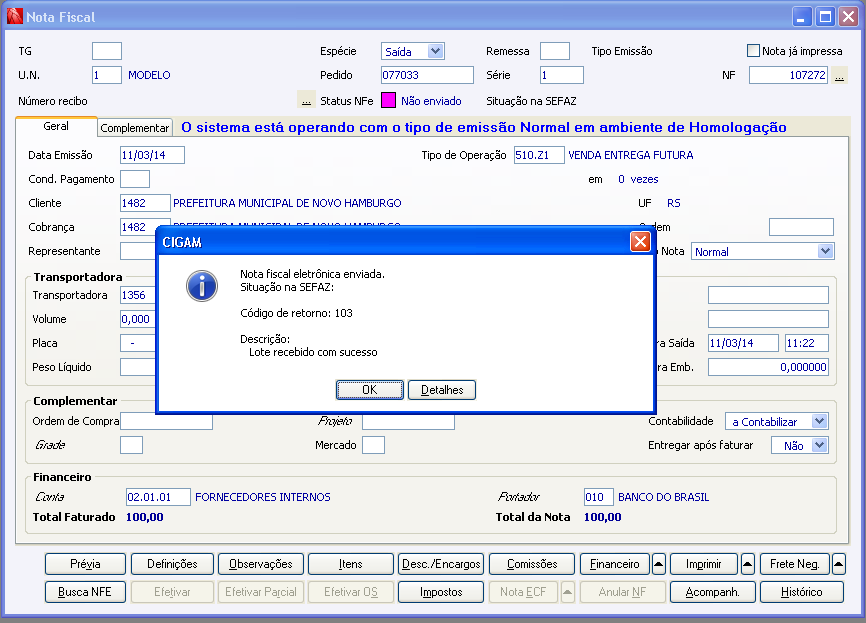Click the Frete Neg. button
866x623 pixels.
795,564
